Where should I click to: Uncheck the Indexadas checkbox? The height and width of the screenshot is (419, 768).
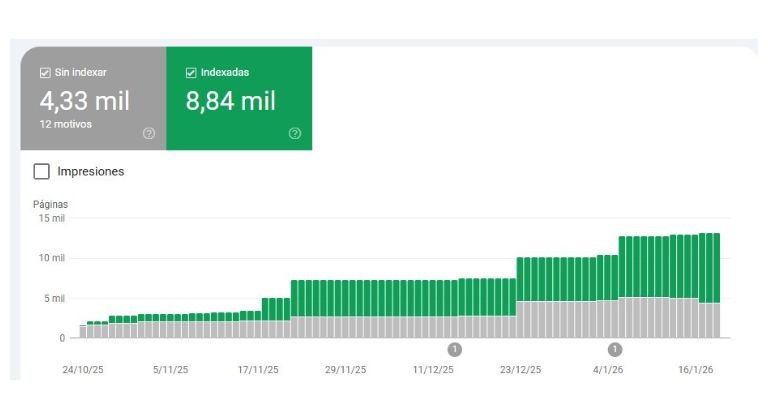point(191,73)
